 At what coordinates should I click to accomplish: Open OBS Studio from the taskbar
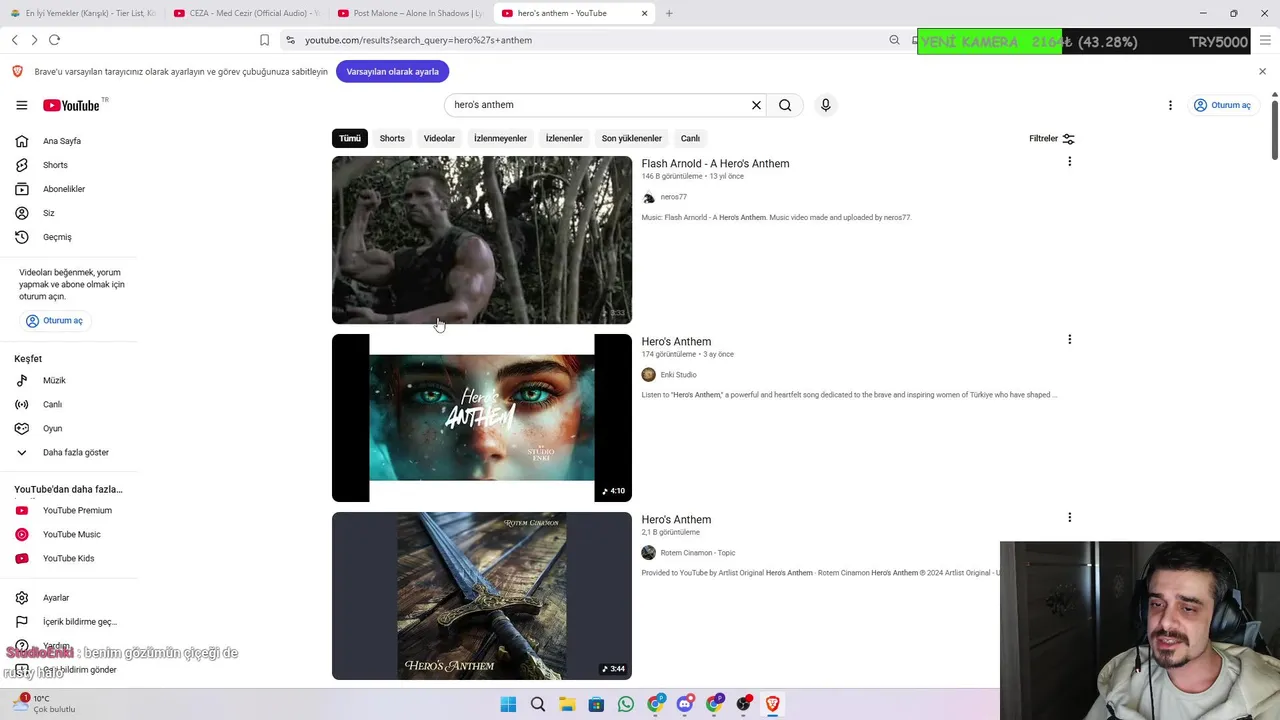point(744,704)
